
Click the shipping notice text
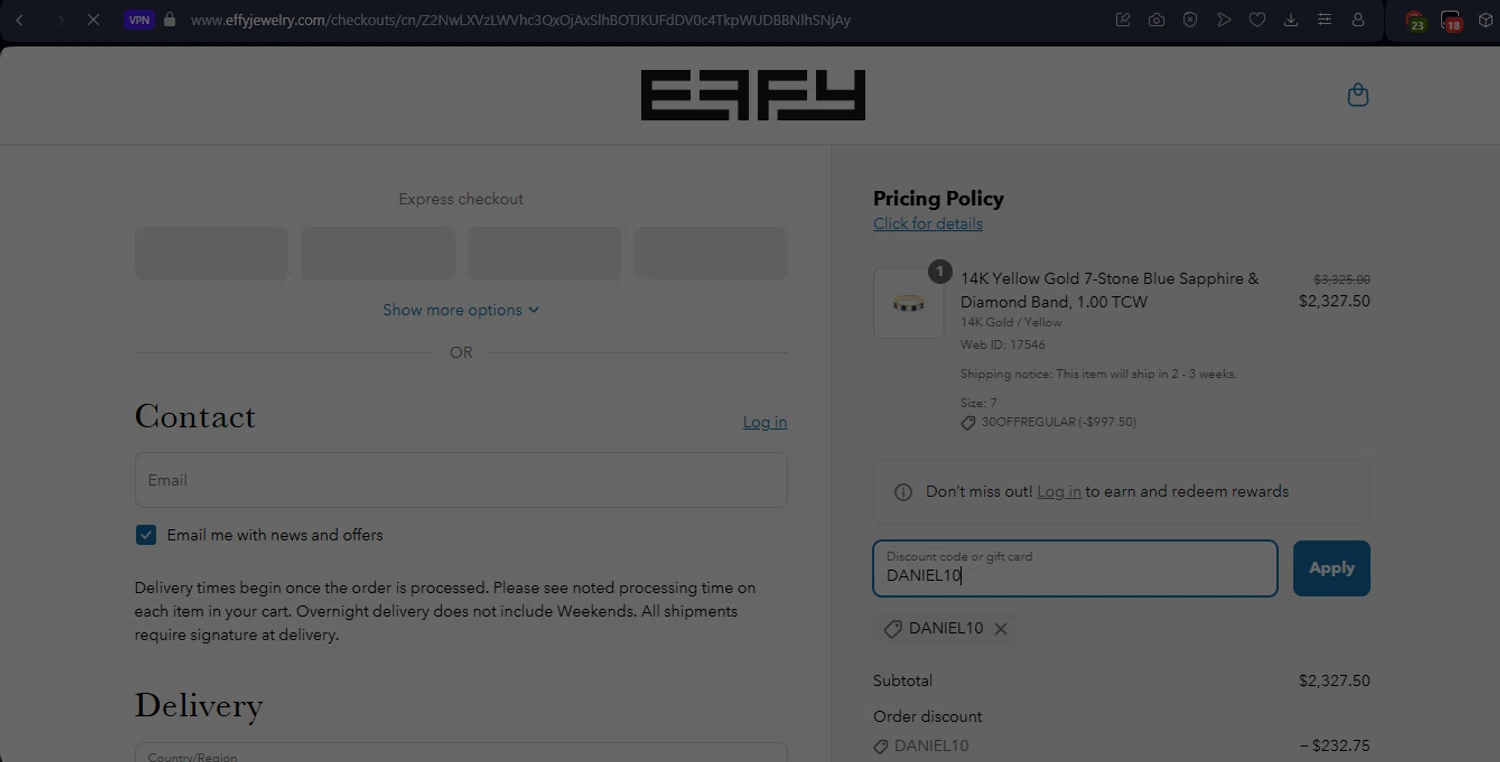pyautogui.click(x=1099, y=374)
